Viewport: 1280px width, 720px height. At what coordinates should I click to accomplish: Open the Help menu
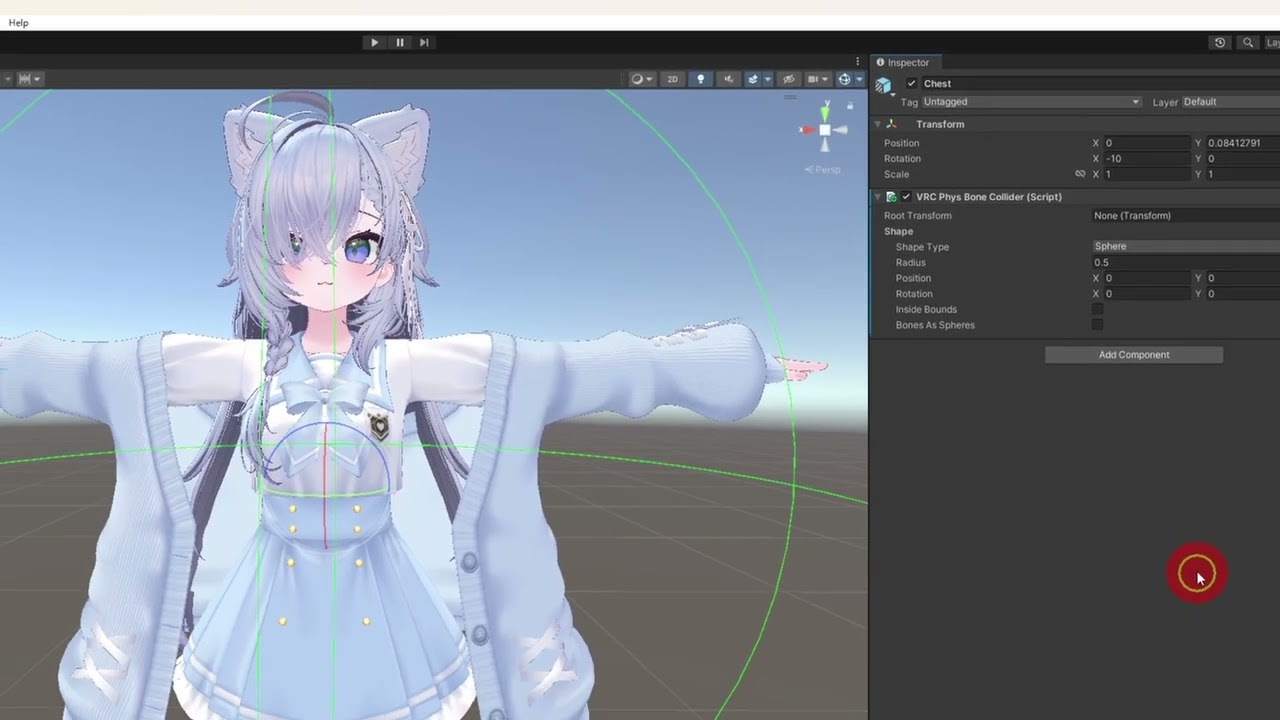coord(18,22)
